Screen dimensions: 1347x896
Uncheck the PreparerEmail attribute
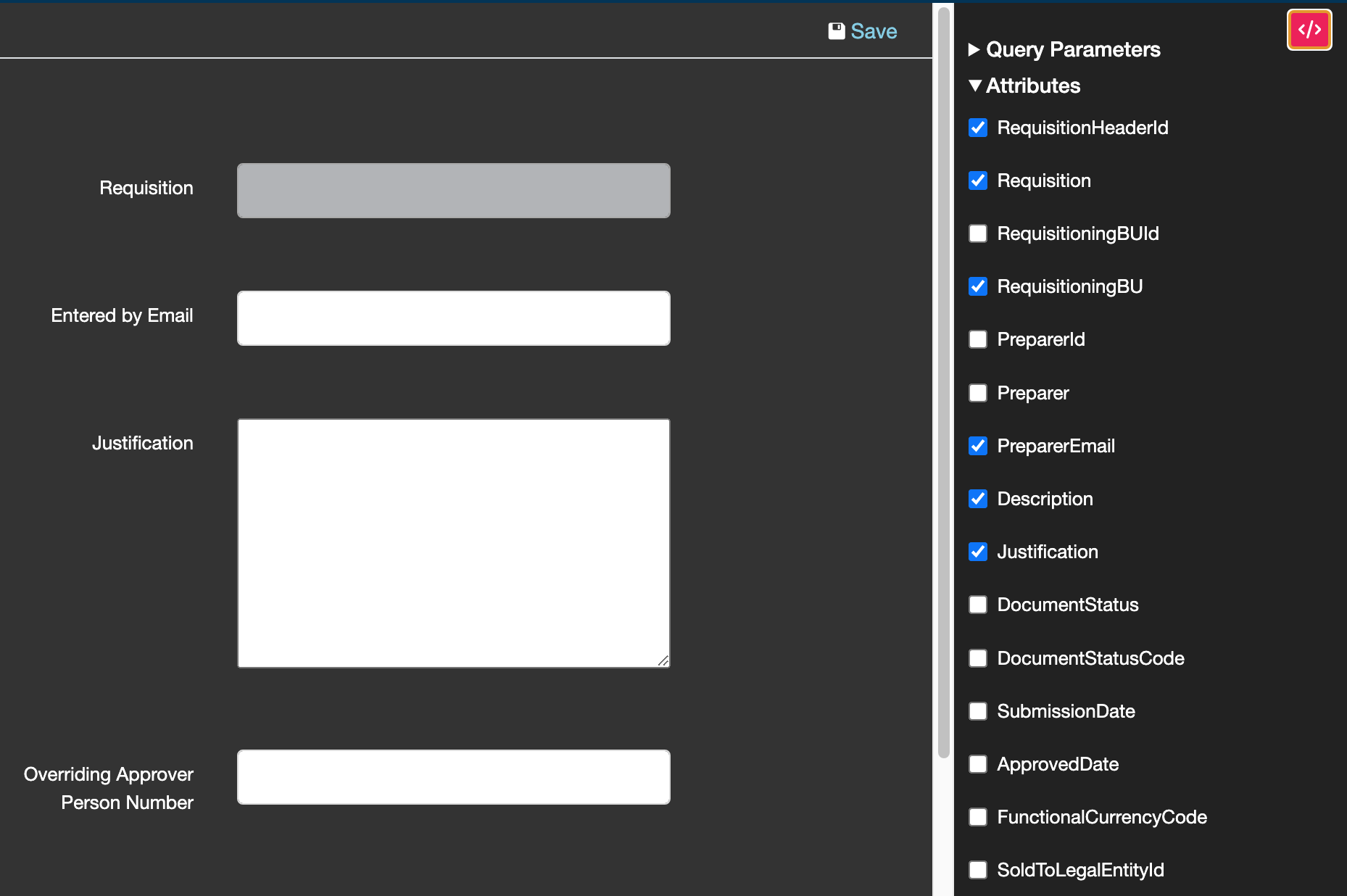(x=978, y=446)
